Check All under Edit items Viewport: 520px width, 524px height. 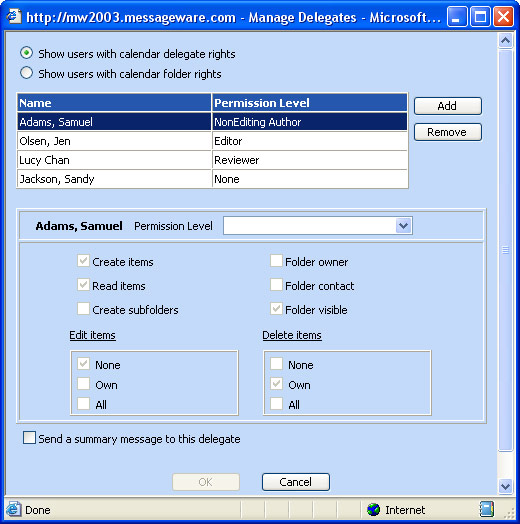tap(83, 403)
